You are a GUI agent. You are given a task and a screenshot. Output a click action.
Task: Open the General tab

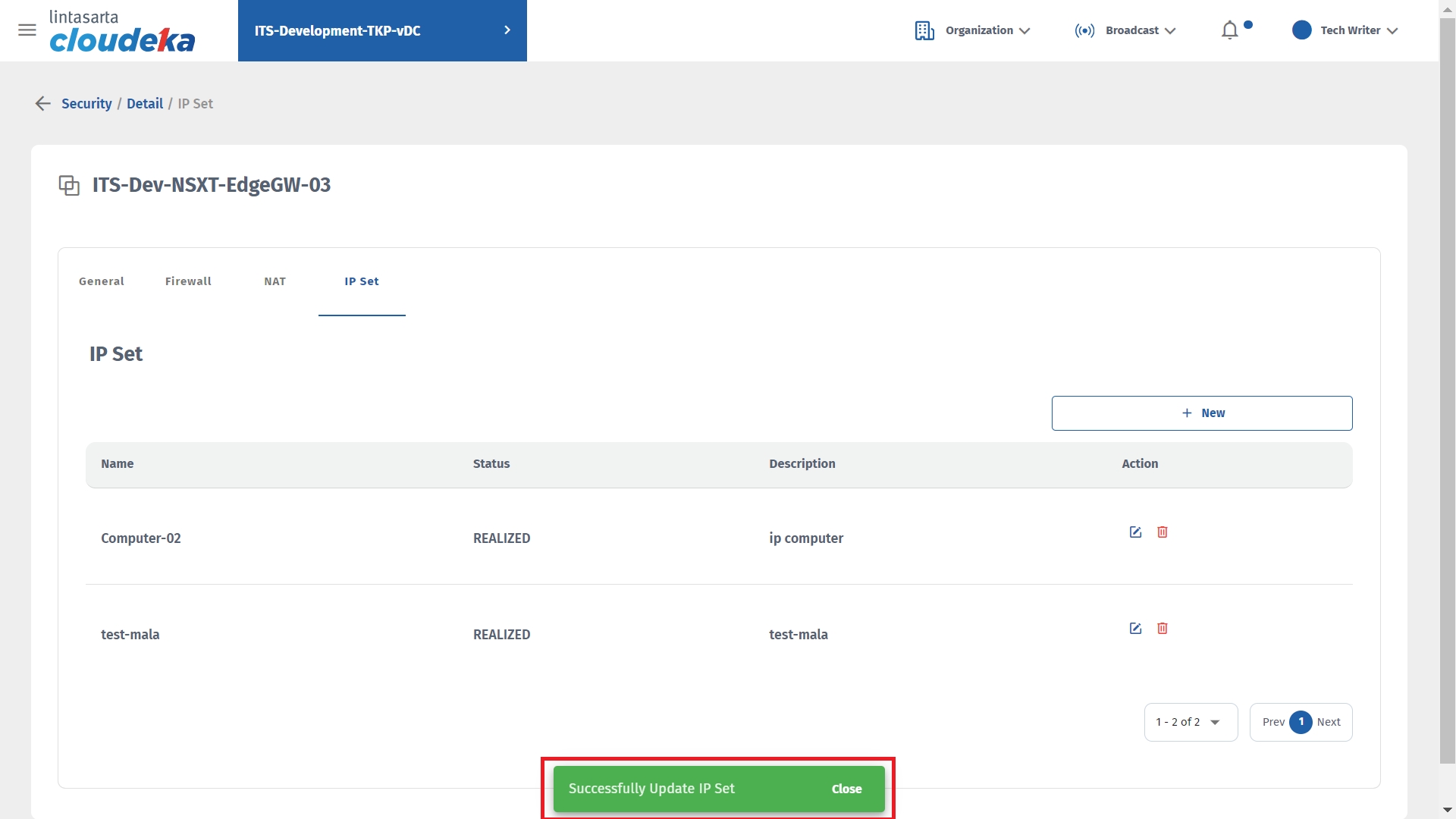point(102,281)
